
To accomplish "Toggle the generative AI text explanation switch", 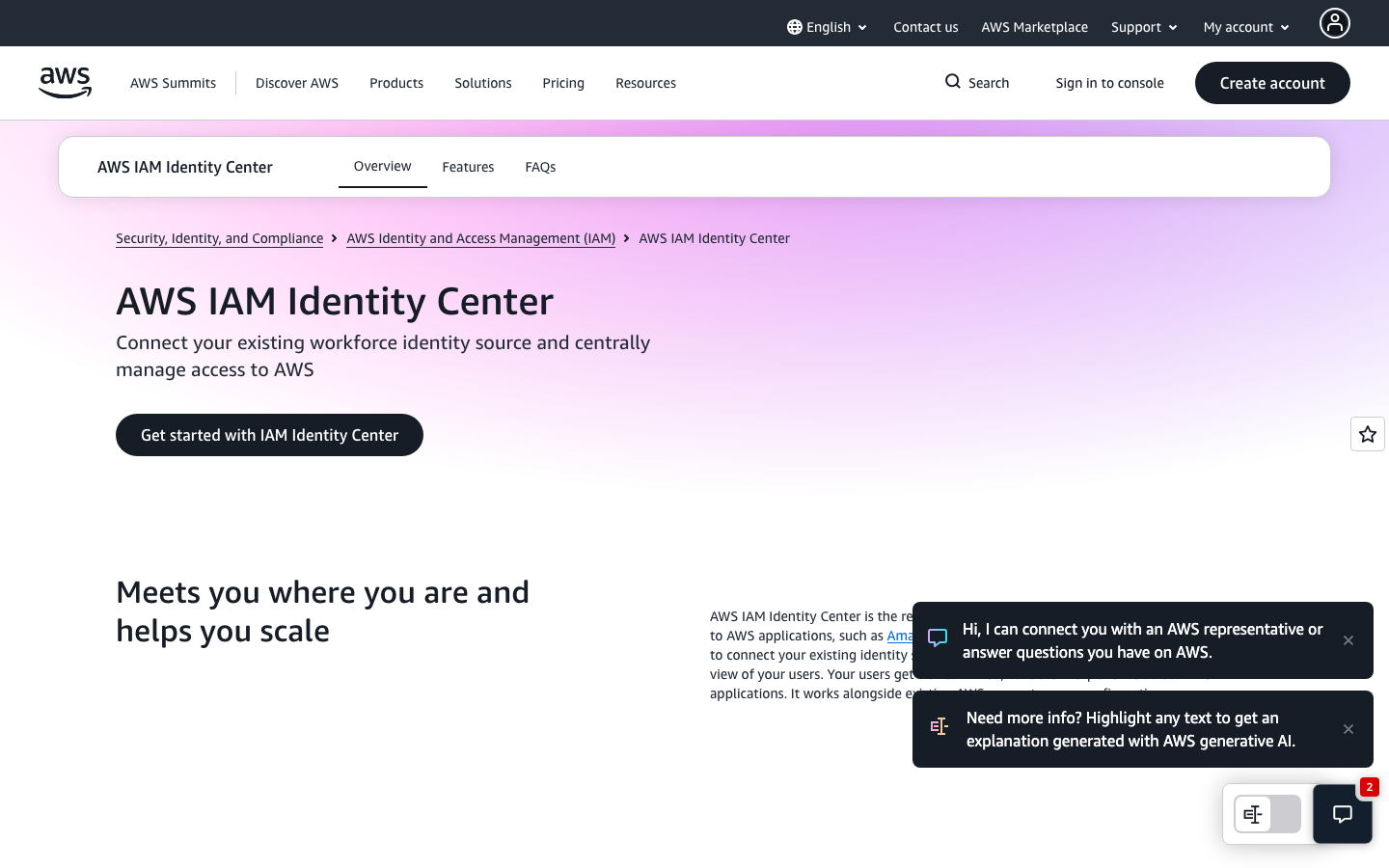I will coord(1267,814).
